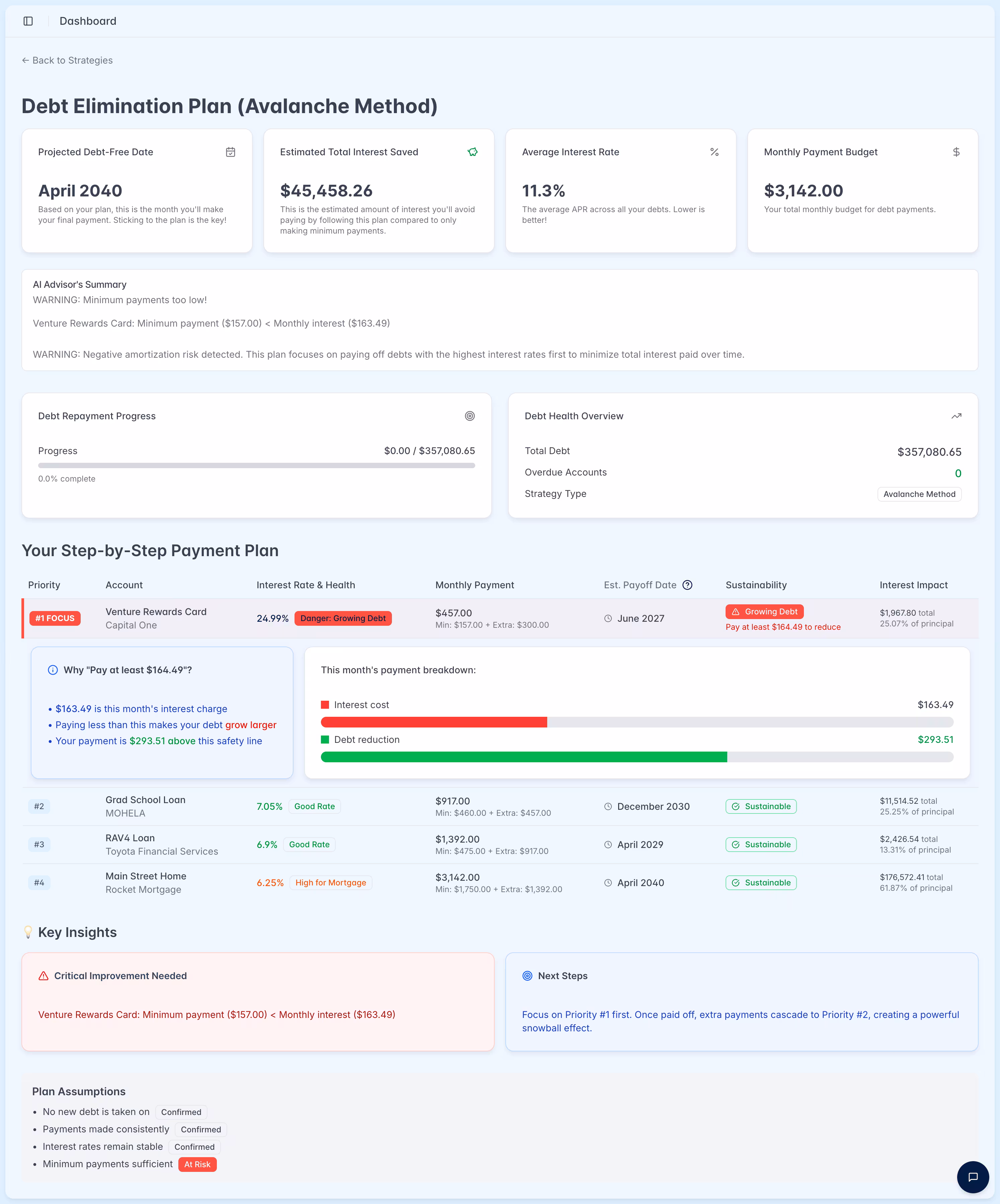This screenshot has height=1204, width=1000.
Task: Click the 7.05% interest rate value
Action: [269, 807]
